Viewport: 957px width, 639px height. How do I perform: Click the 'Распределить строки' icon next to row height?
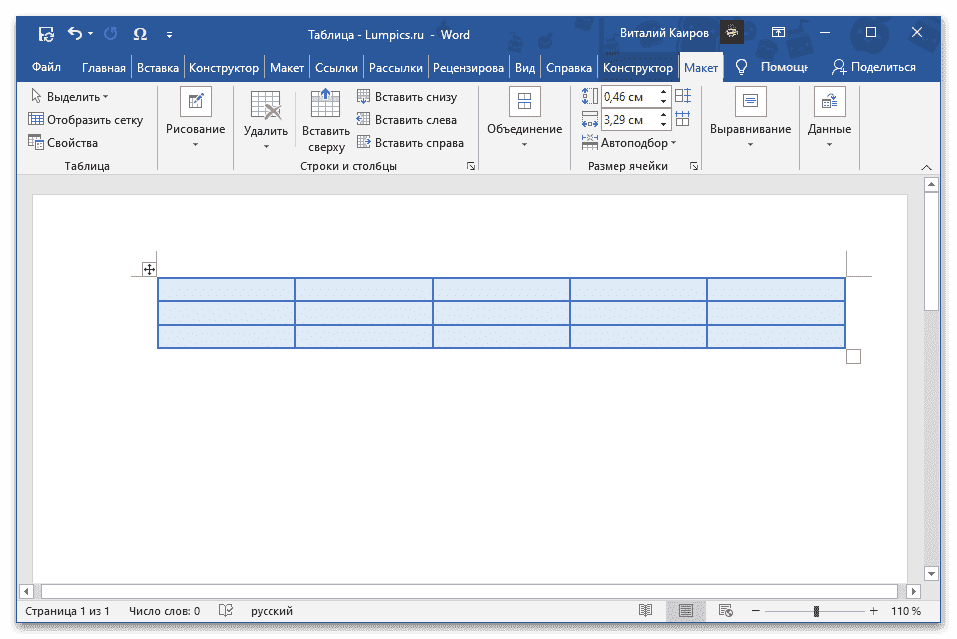pos(684,96)
